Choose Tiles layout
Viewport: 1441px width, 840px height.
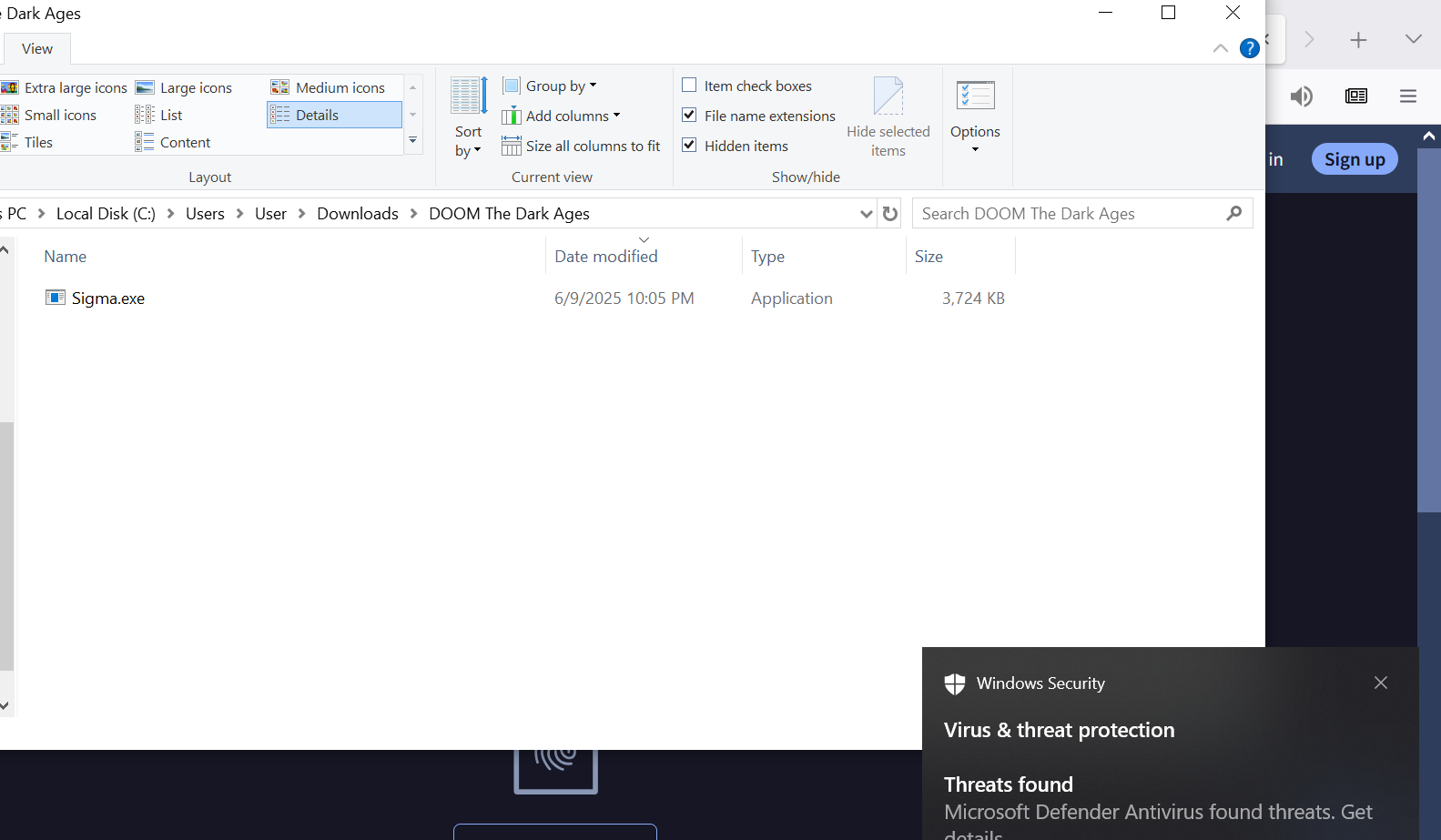tap(27, 142)
